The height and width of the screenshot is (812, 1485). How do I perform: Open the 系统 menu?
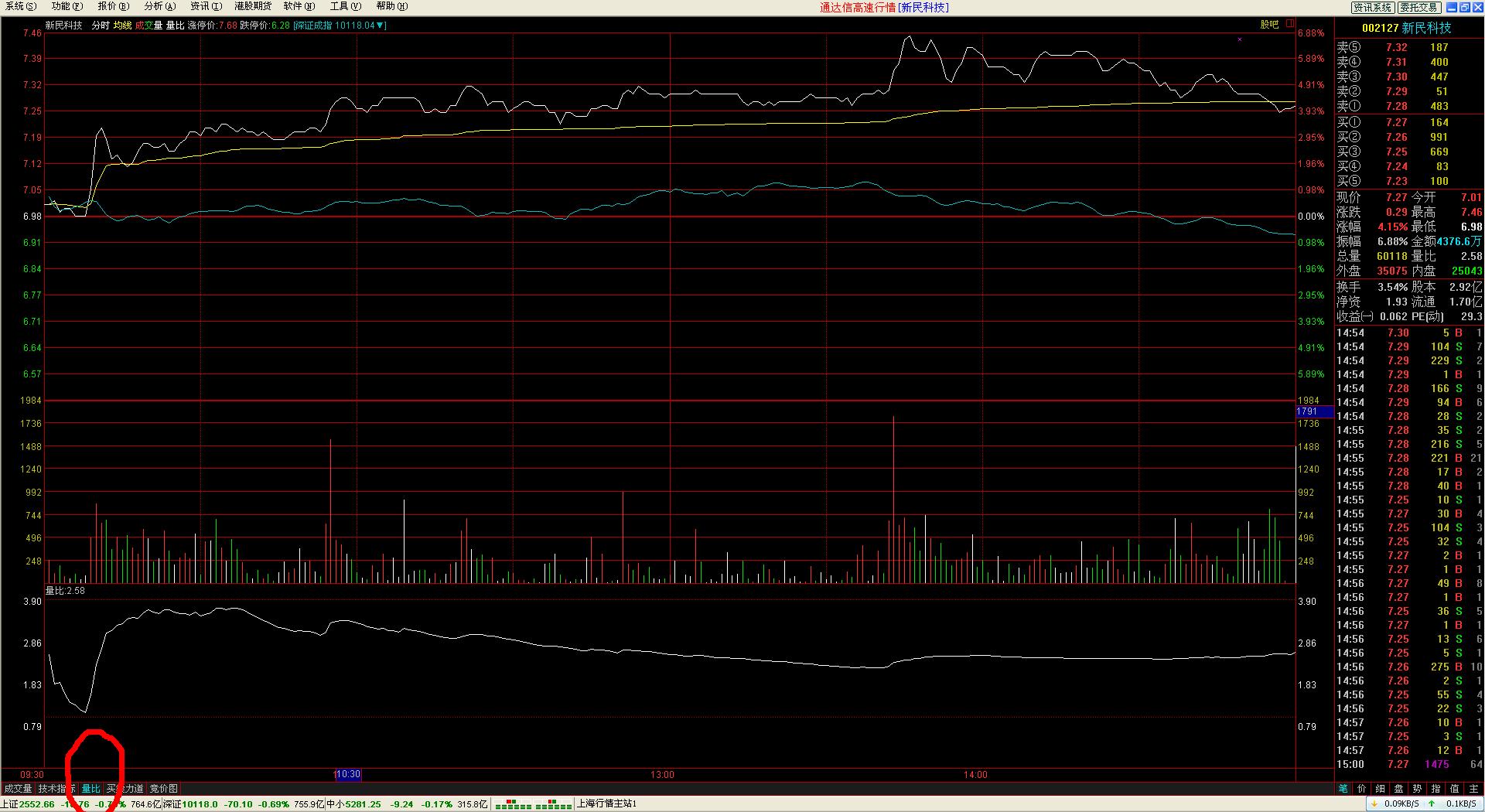(x=21, y=6)
